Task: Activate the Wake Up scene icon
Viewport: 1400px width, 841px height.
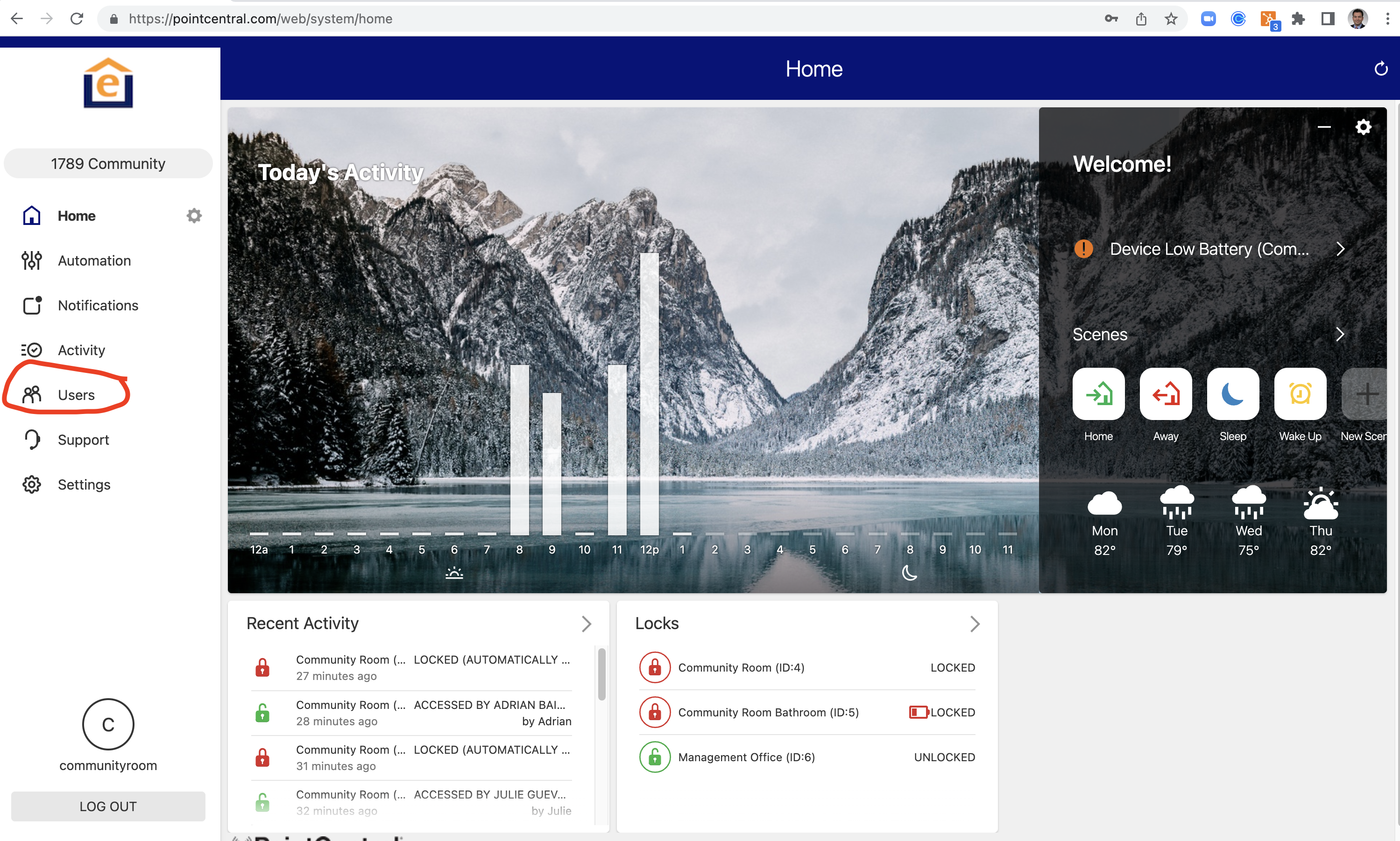Action: coord(1300,393)
